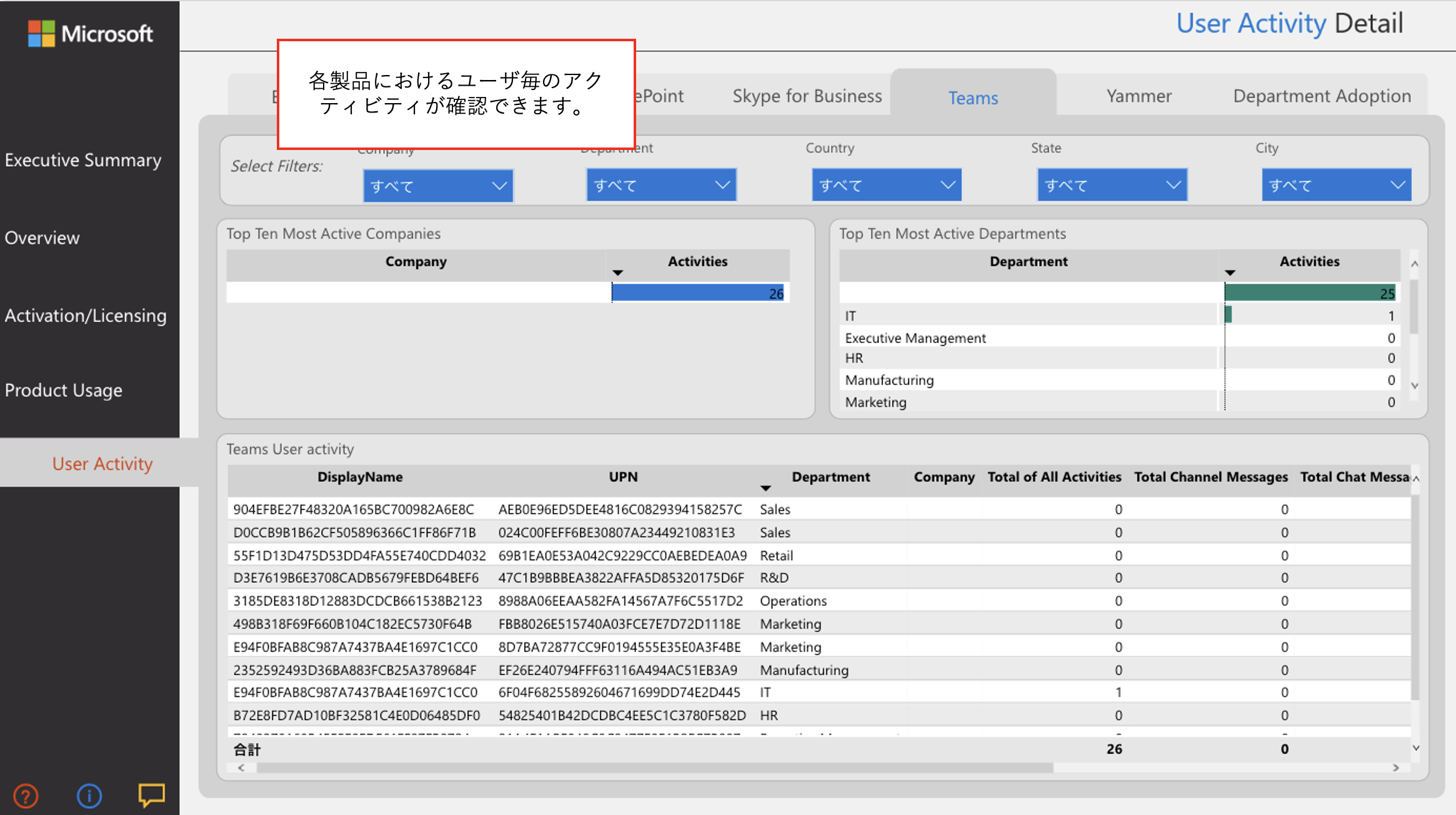Switch to the Department Adoption tab

(1321, 96)
